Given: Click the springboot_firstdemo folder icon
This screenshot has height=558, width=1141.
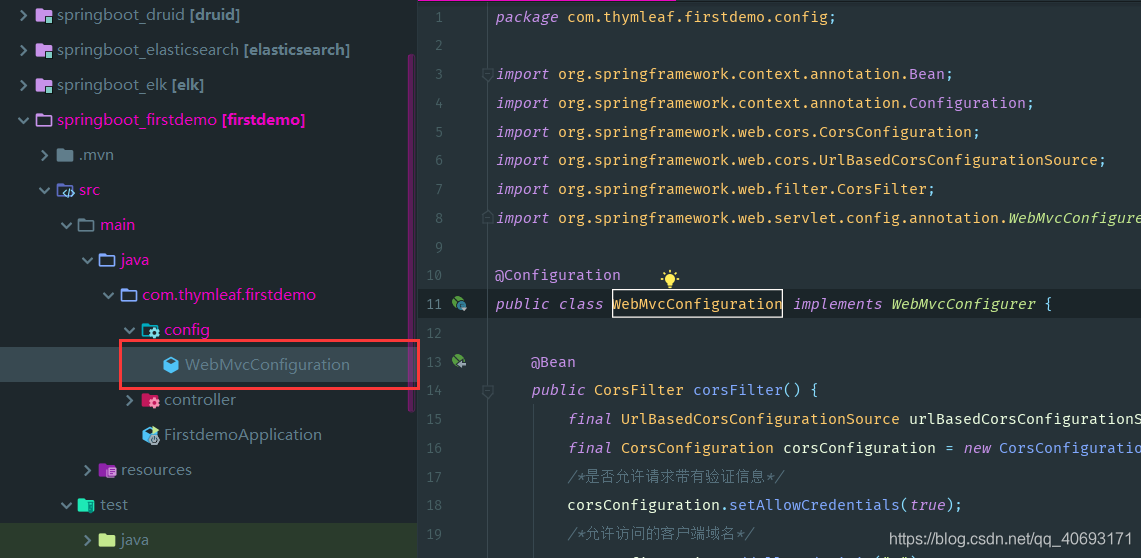Looking at the screenshot, I should coord(44,120).
